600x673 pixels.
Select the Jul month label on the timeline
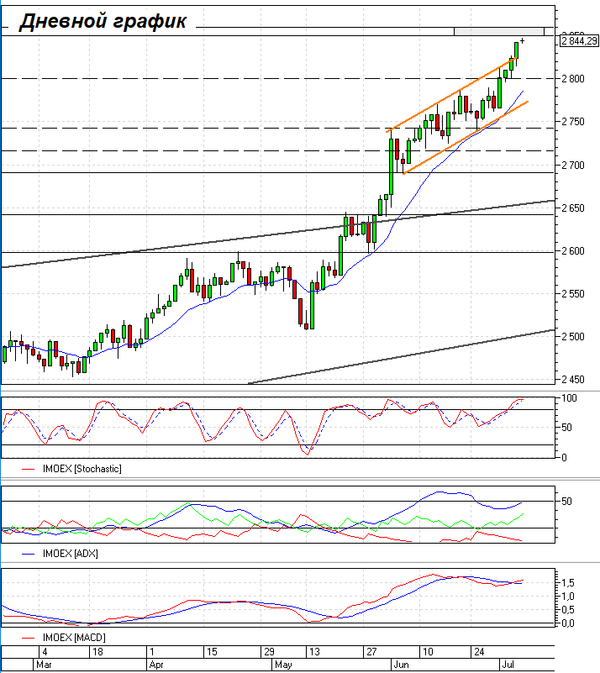coord(508,665)
